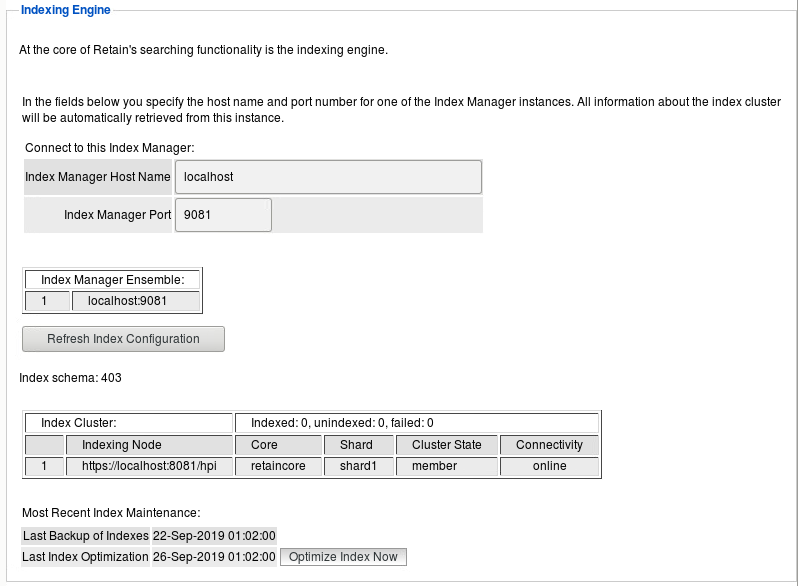
Task: Select the https://localhost:8081/hpi node cell
Action: tap(149, 466)
